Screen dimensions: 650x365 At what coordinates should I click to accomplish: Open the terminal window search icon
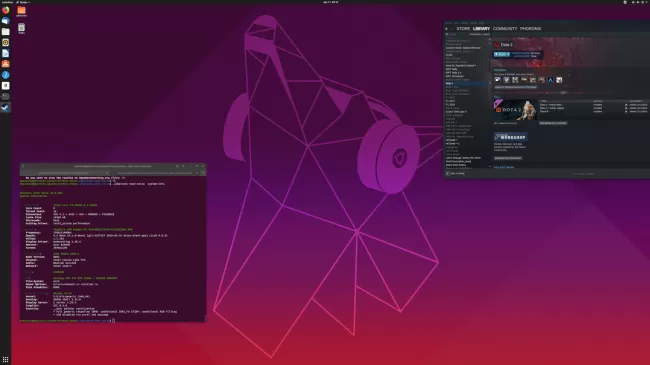pyautogui.click(x=177, y=166)
